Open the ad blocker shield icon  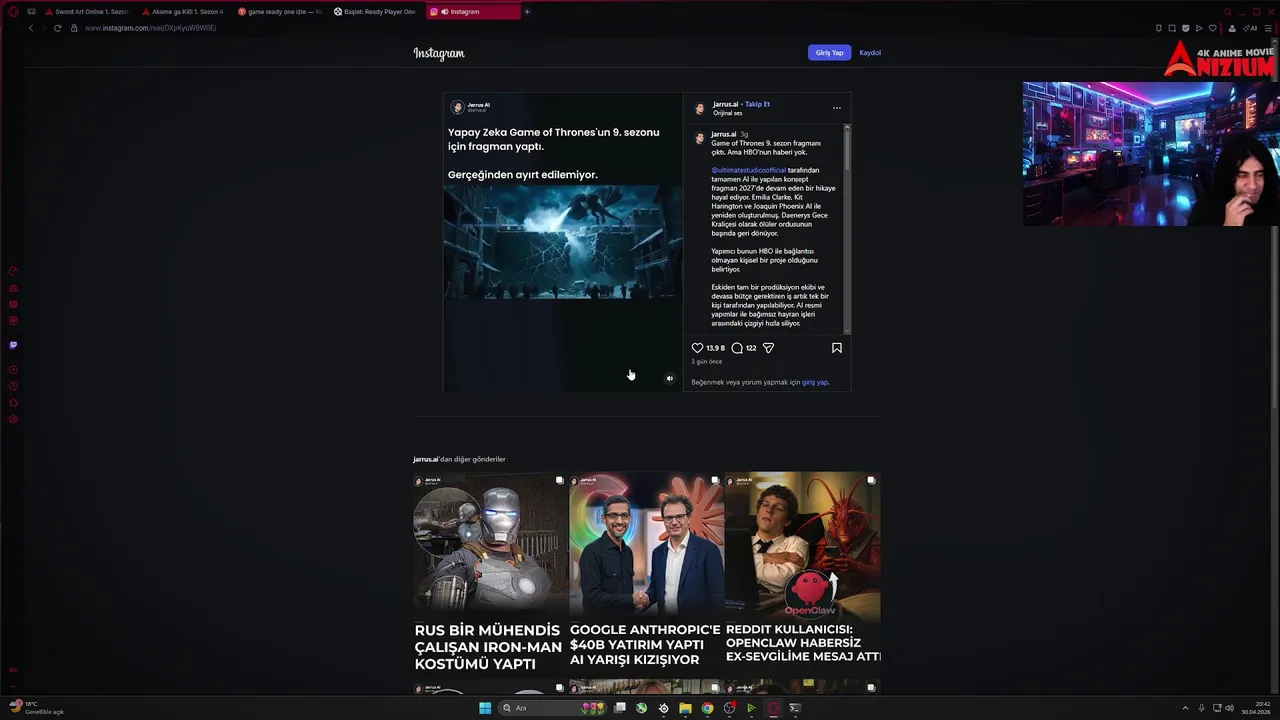[x=1186, y=28]
